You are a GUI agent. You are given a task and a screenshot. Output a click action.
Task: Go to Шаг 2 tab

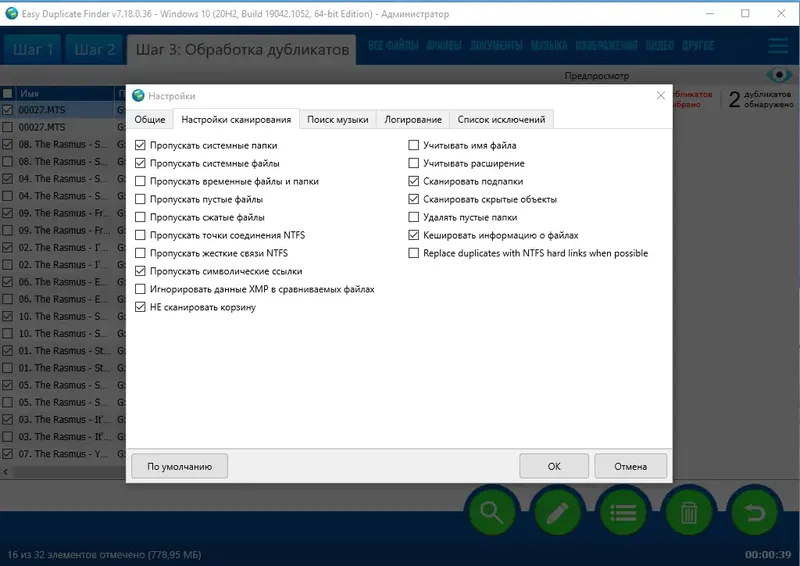tap(94, 50)
